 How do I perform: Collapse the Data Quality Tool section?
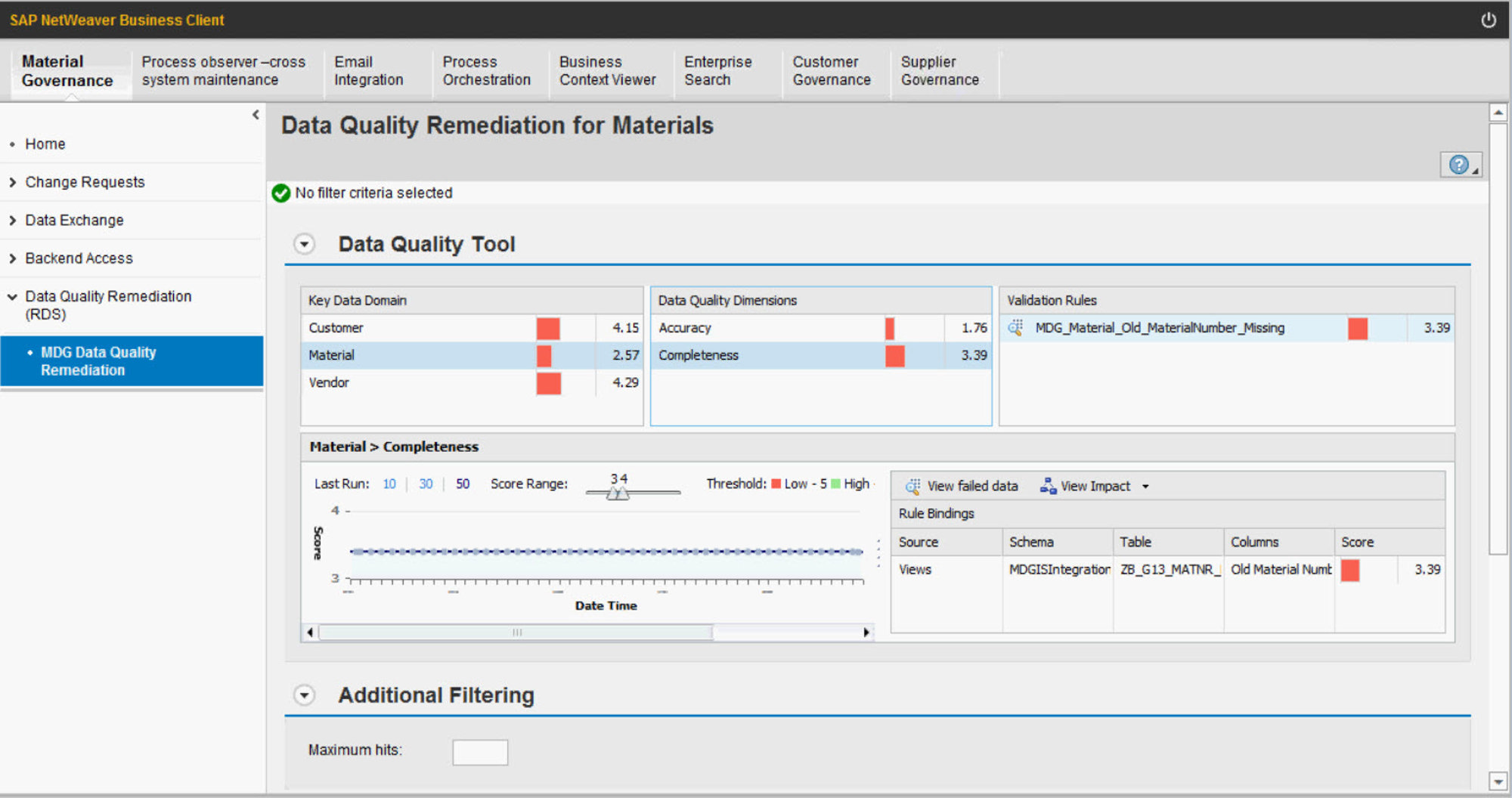[x=304, y=244]
